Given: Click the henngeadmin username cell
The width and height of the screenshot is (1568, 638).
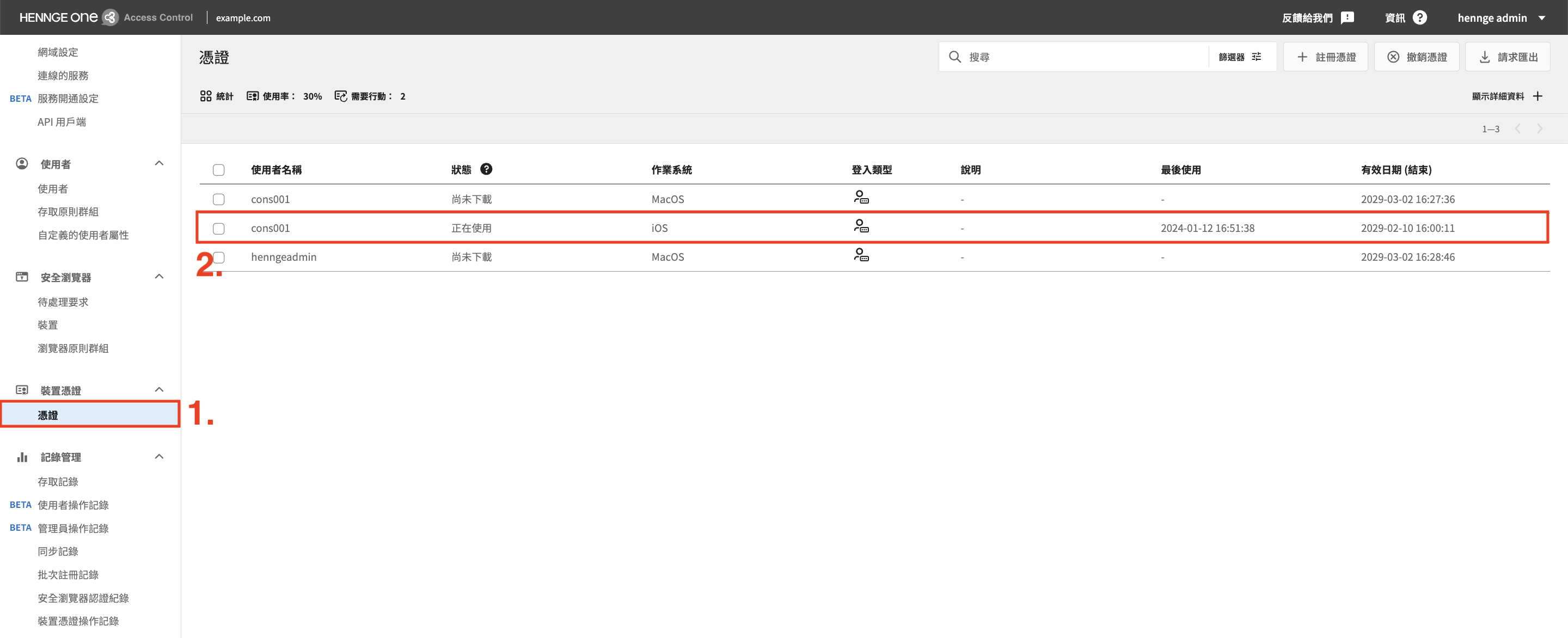Looking at the screenshot, I should pos(284,257).
